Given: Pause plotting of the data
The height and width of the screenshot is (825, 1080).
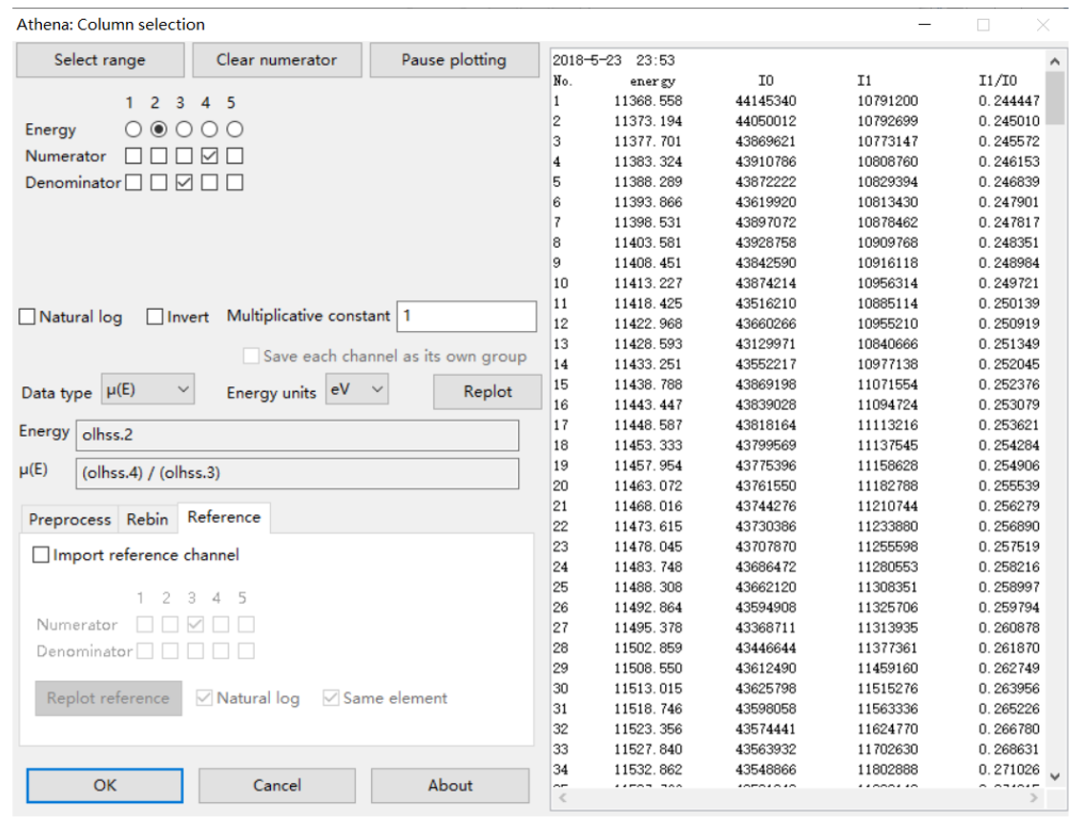Looking at the screenshot, I should point(454,60).
